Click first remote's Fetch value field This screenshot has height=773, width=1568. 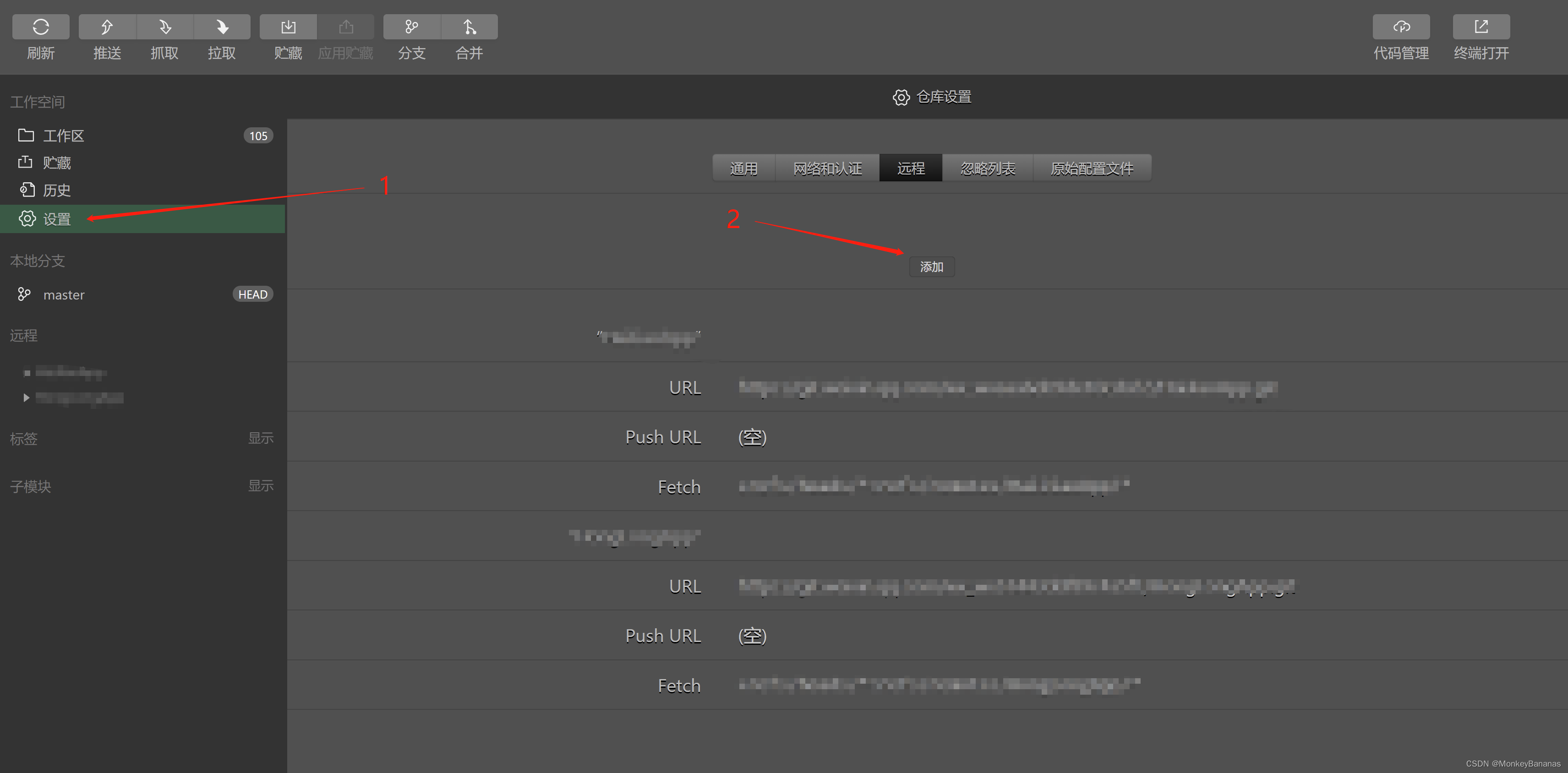(934, 486)
